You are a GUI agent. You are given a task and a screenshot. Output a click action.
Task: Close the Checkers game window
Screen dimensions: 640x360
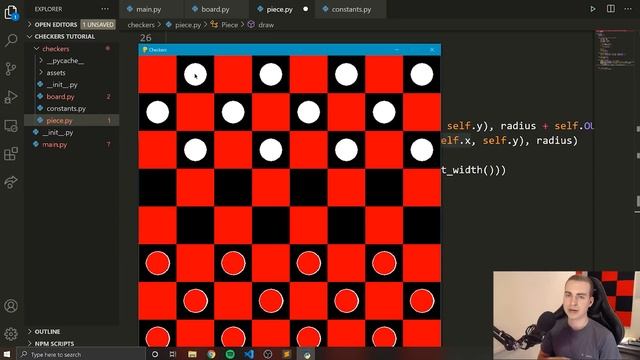432,50
